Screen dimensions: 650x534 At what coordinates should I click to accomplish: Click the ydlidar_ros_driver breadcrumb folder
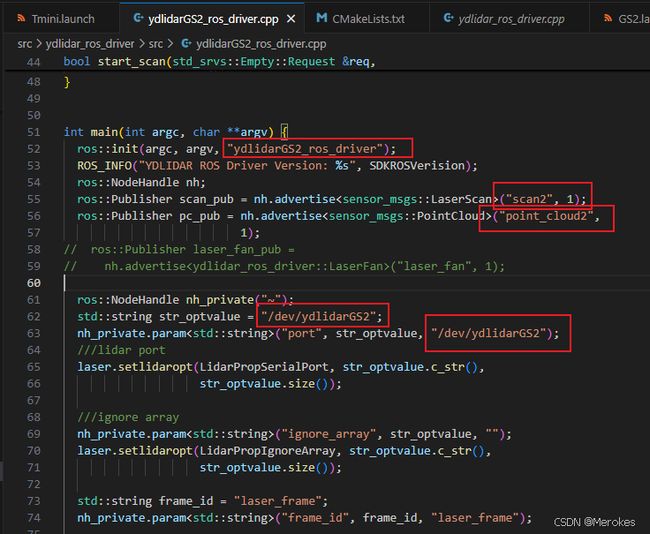(90, 44)
